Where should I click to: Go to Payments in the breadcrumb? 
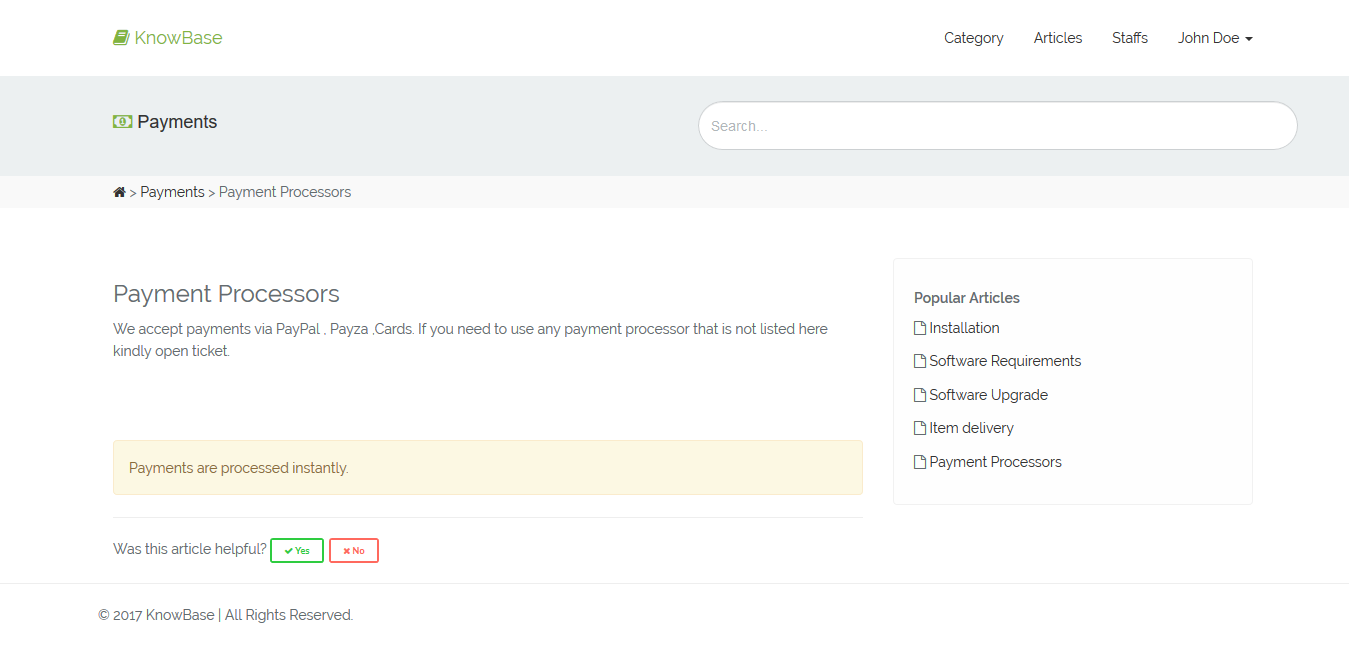point(172,192)
